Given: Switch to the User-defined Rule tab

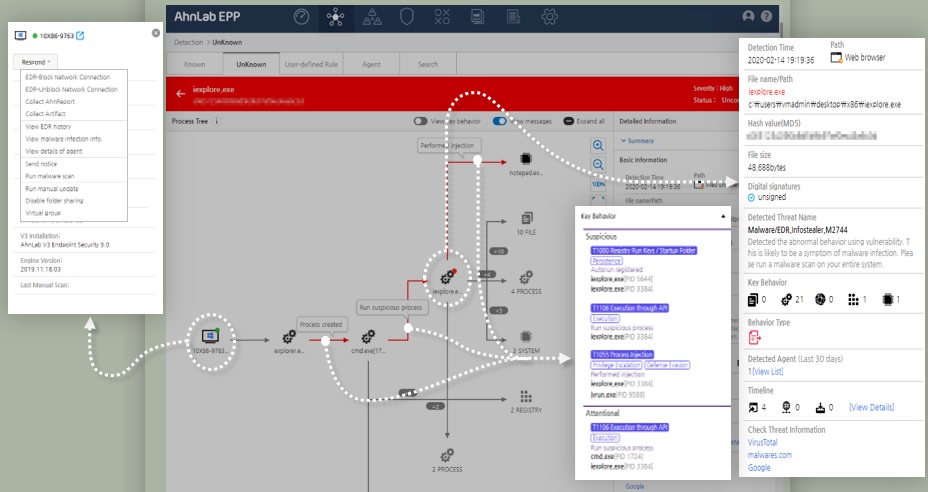Looking at the screenshot, I should click(310, 64).
